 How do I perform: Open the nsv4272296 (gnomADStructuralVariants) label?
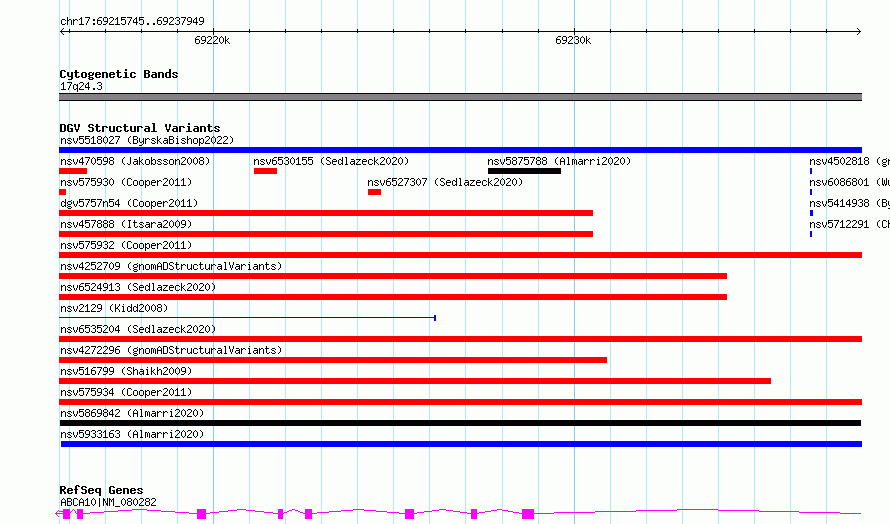(171, 350)
